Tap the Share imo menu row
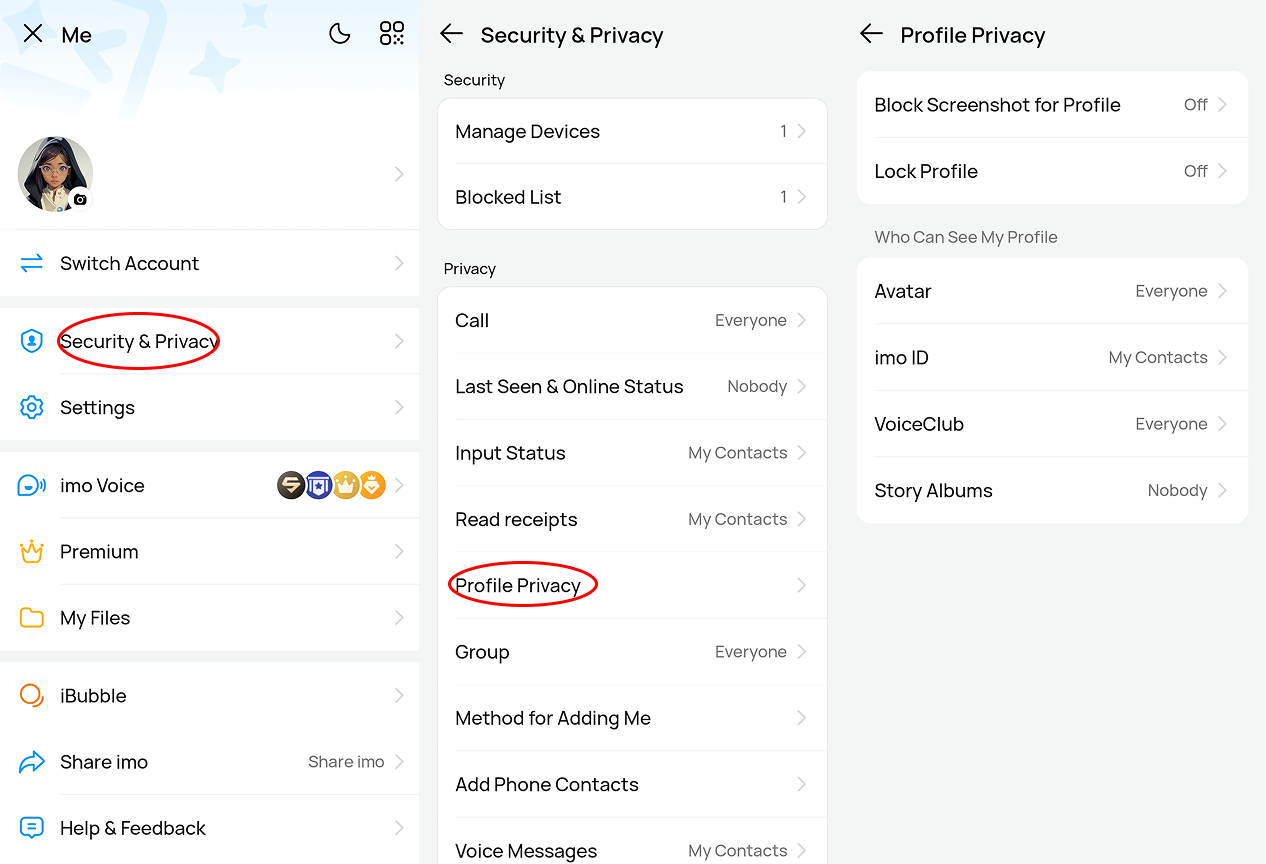The image size is (1266, 864). pyautogui.click(x=210, y=762)
